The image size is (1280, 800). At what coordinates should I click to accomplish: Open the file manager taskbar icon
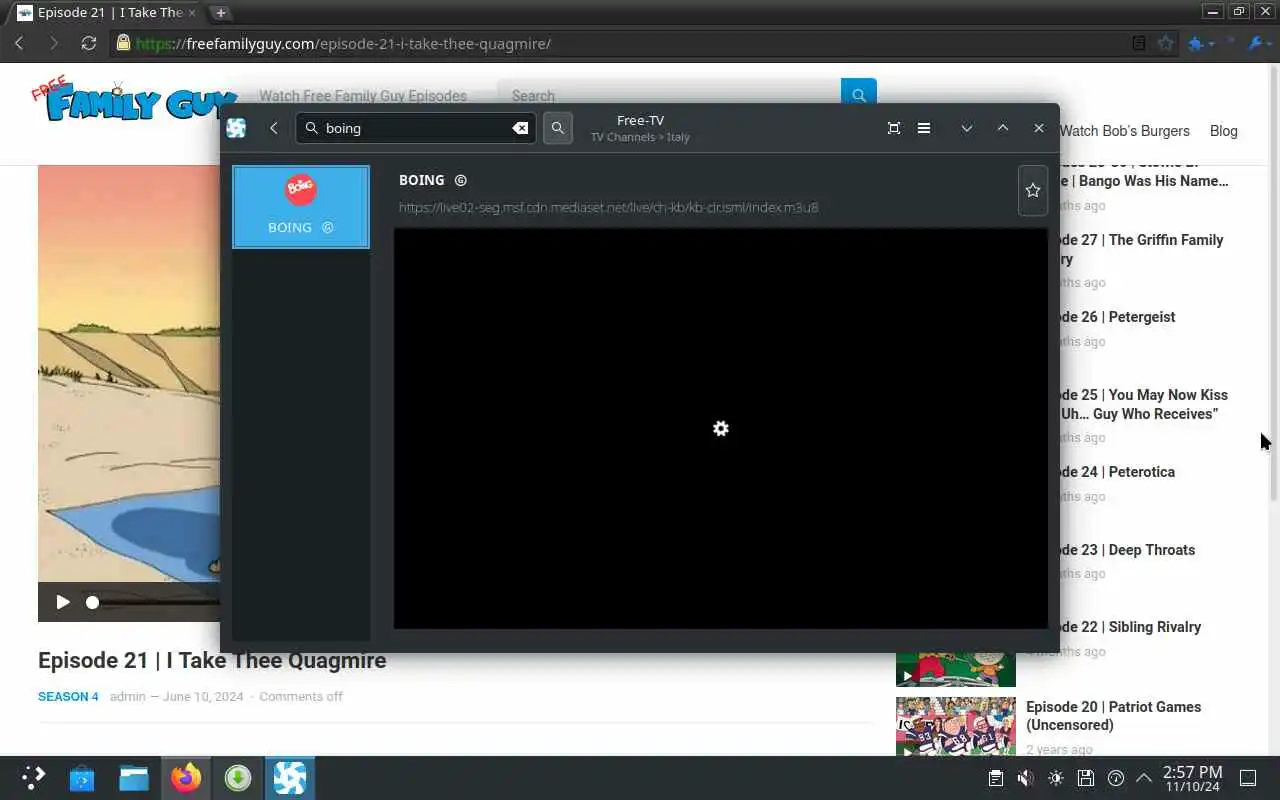point(134,778)
